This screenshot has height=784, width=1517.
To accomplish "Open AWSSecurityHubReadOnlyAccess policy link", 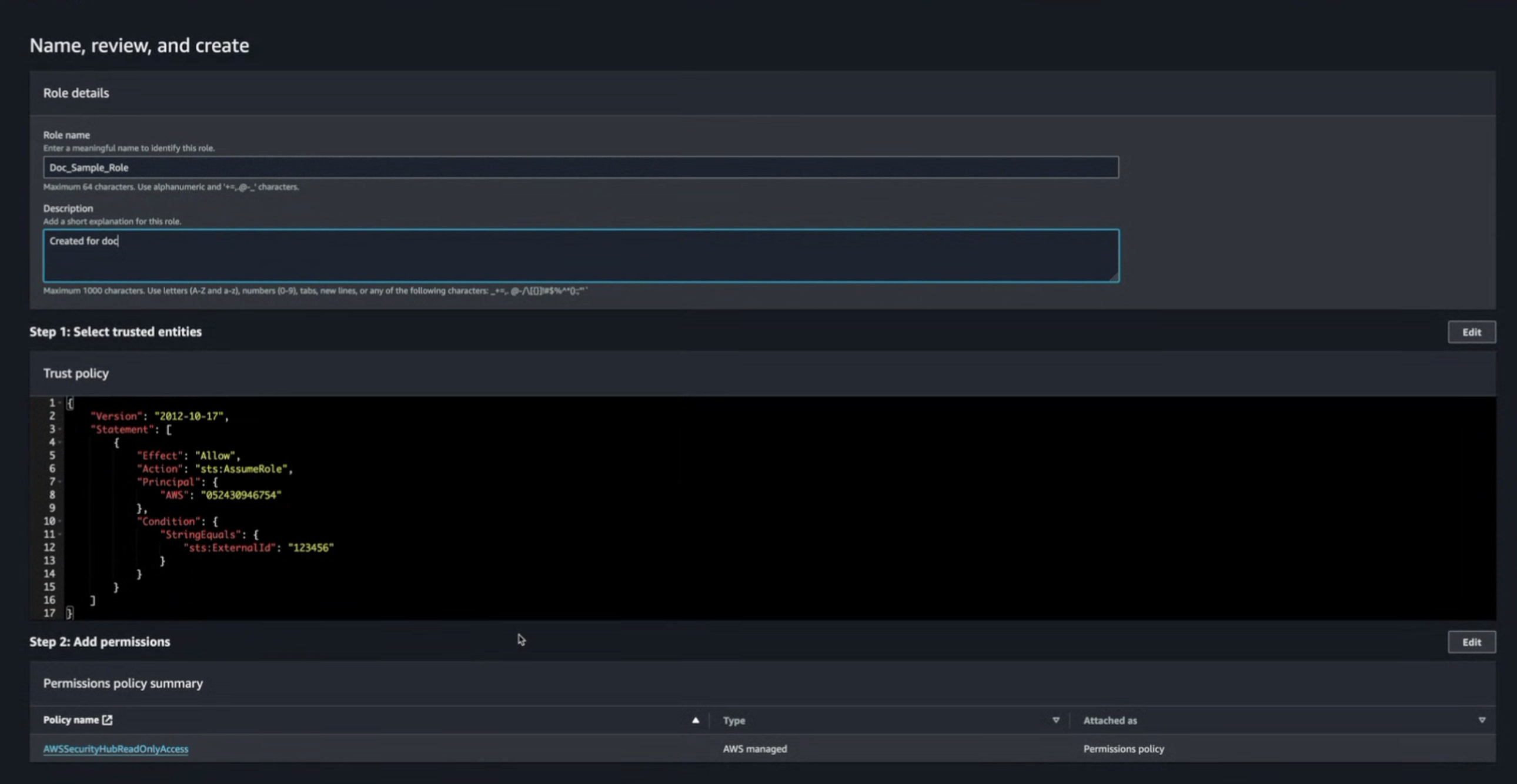I will [115, 749].
